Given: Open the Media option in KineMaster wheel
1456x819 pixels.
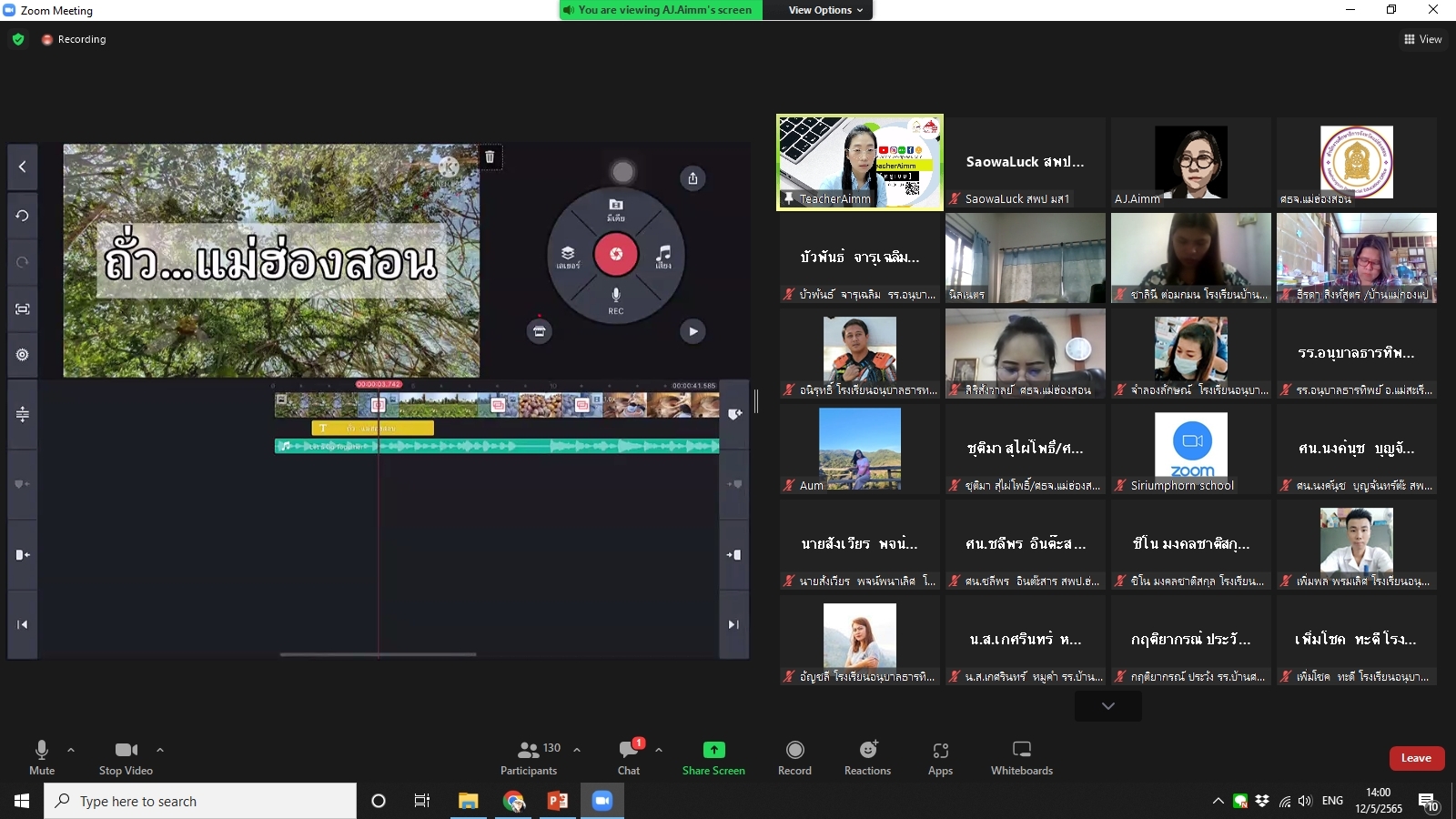Looking at the screenshot, I should [x=616, y=209].
